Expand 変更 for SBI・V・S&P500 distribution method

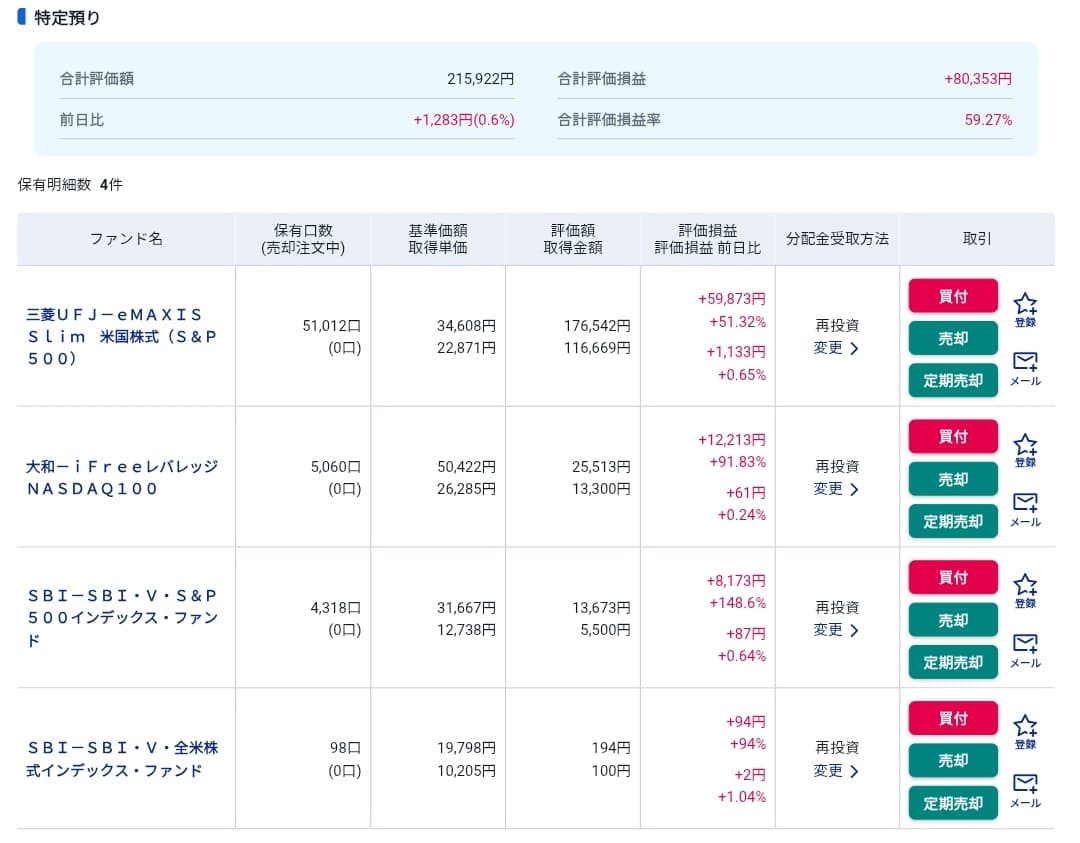click(836, 630)
